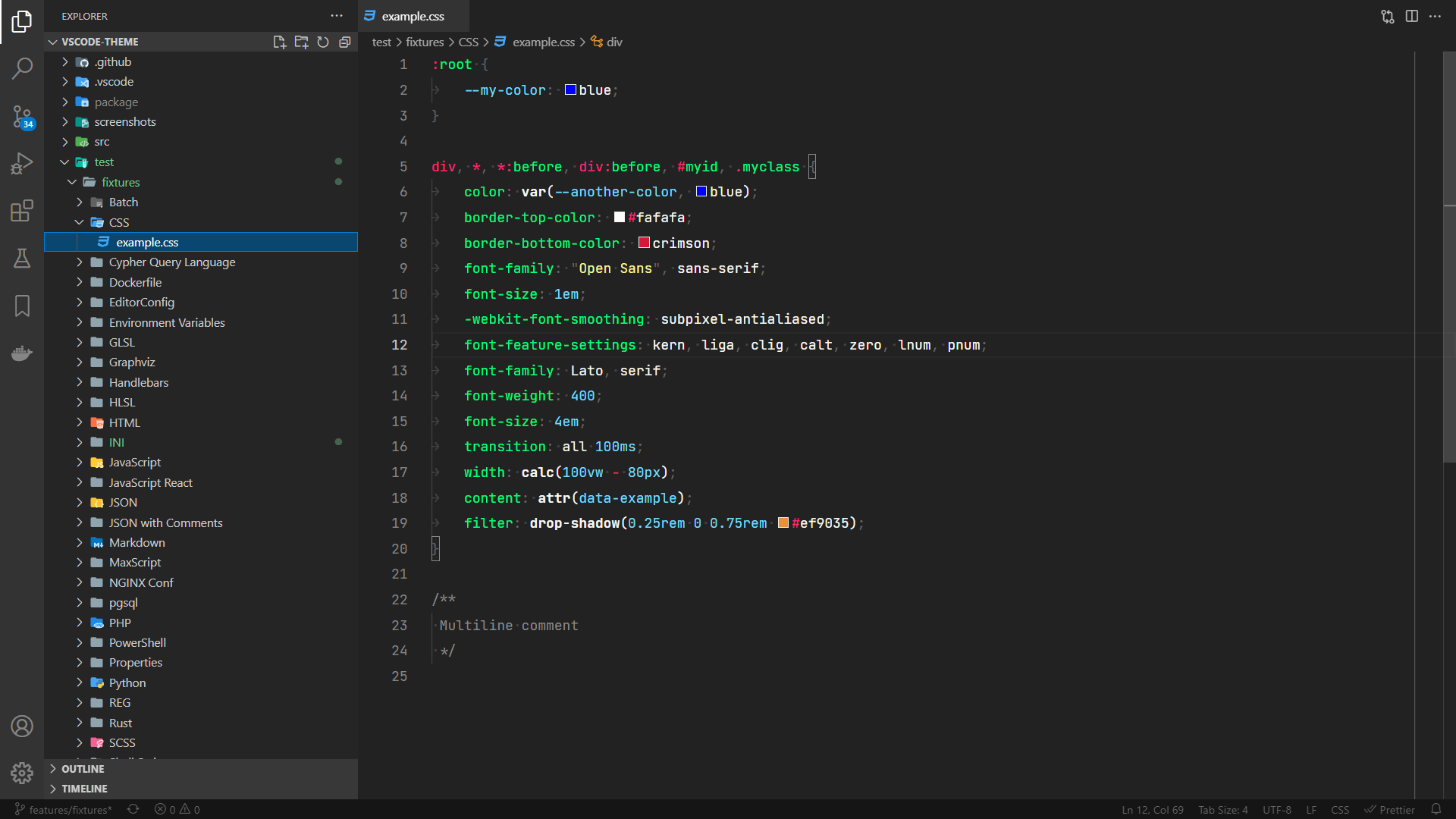The image size is (1456, 819).
Task: Open the Docker view in activity bar
Action: click(22, 353)
